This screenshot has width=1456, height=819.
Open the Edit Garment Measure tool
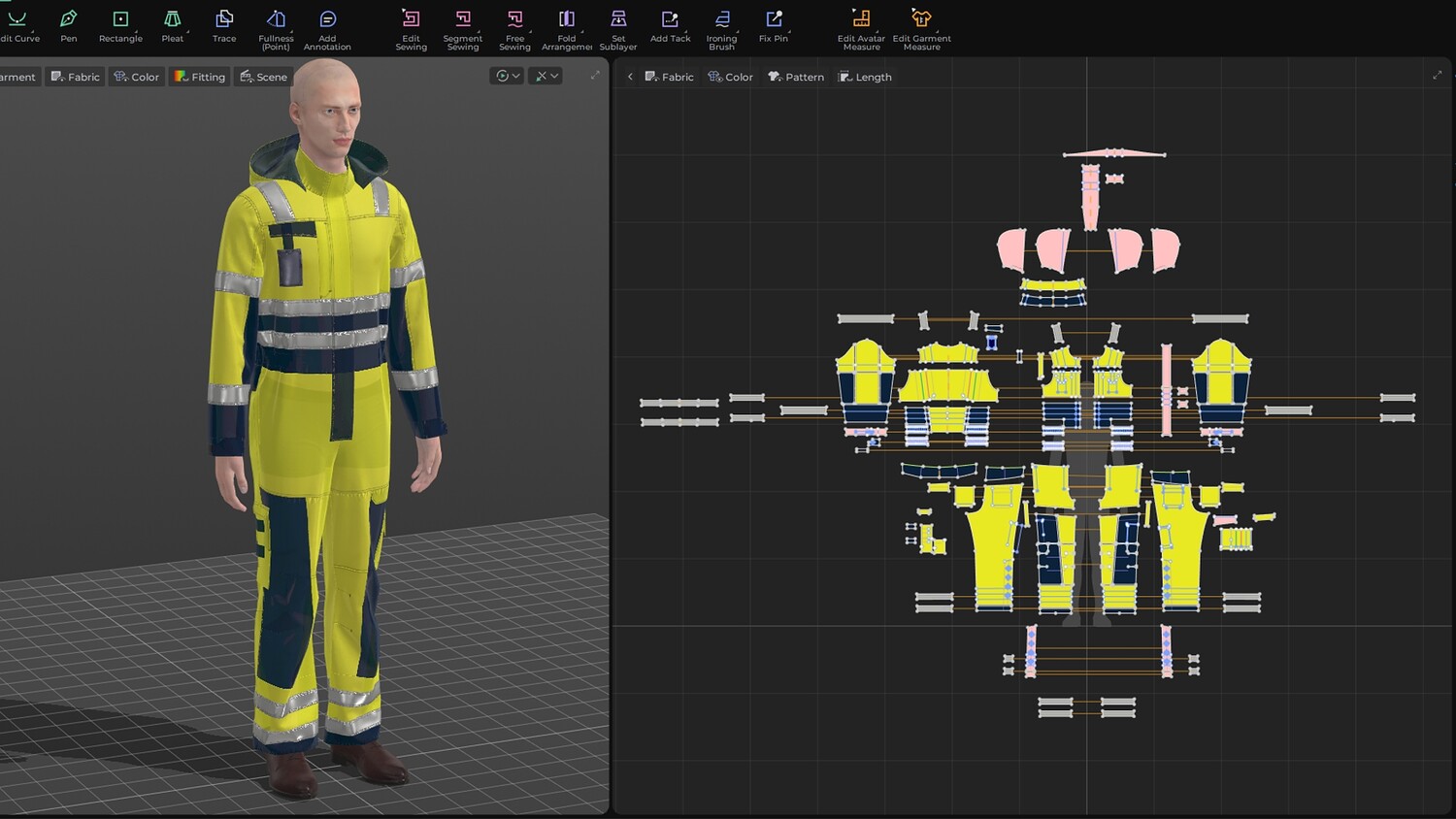921,30
